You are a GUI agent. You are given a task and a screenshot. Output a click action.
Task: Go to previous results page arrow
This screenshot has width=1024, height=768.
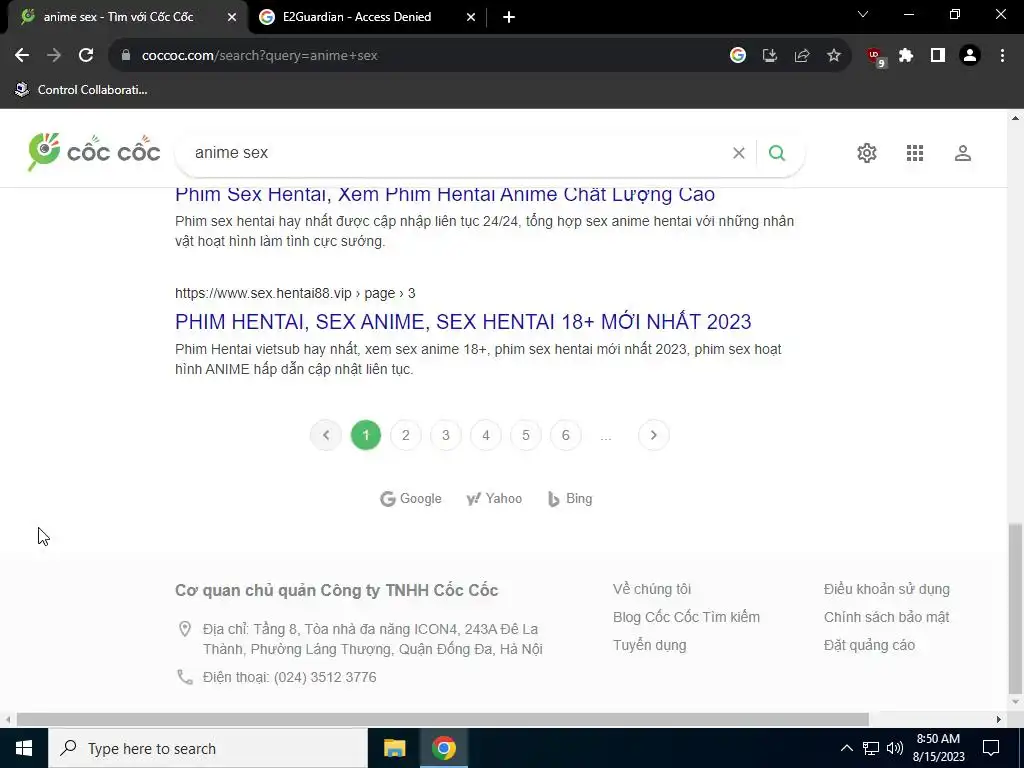[326, 435]
